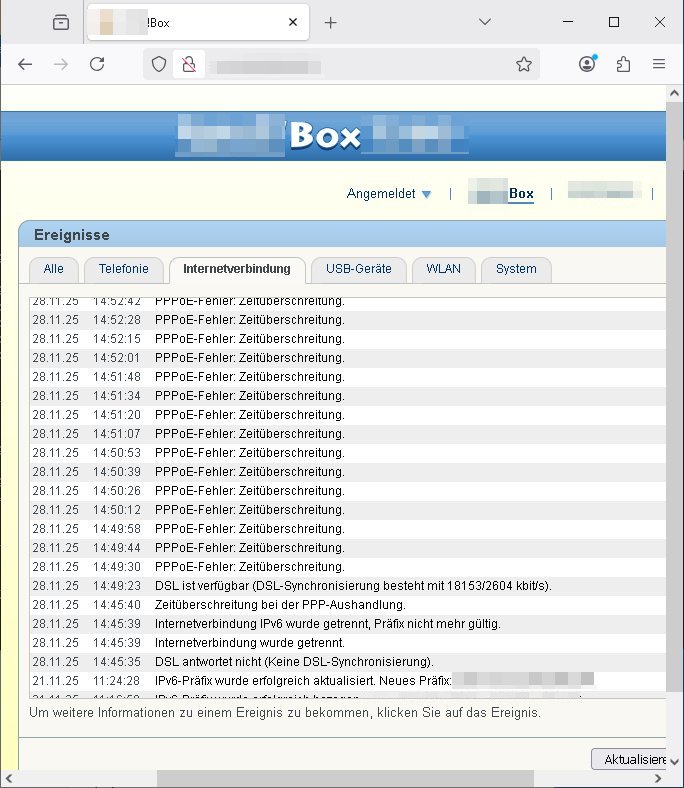Select the DSL ist verfügbar event row
This screenshot has width=684, height=788.
coord(353,586)
